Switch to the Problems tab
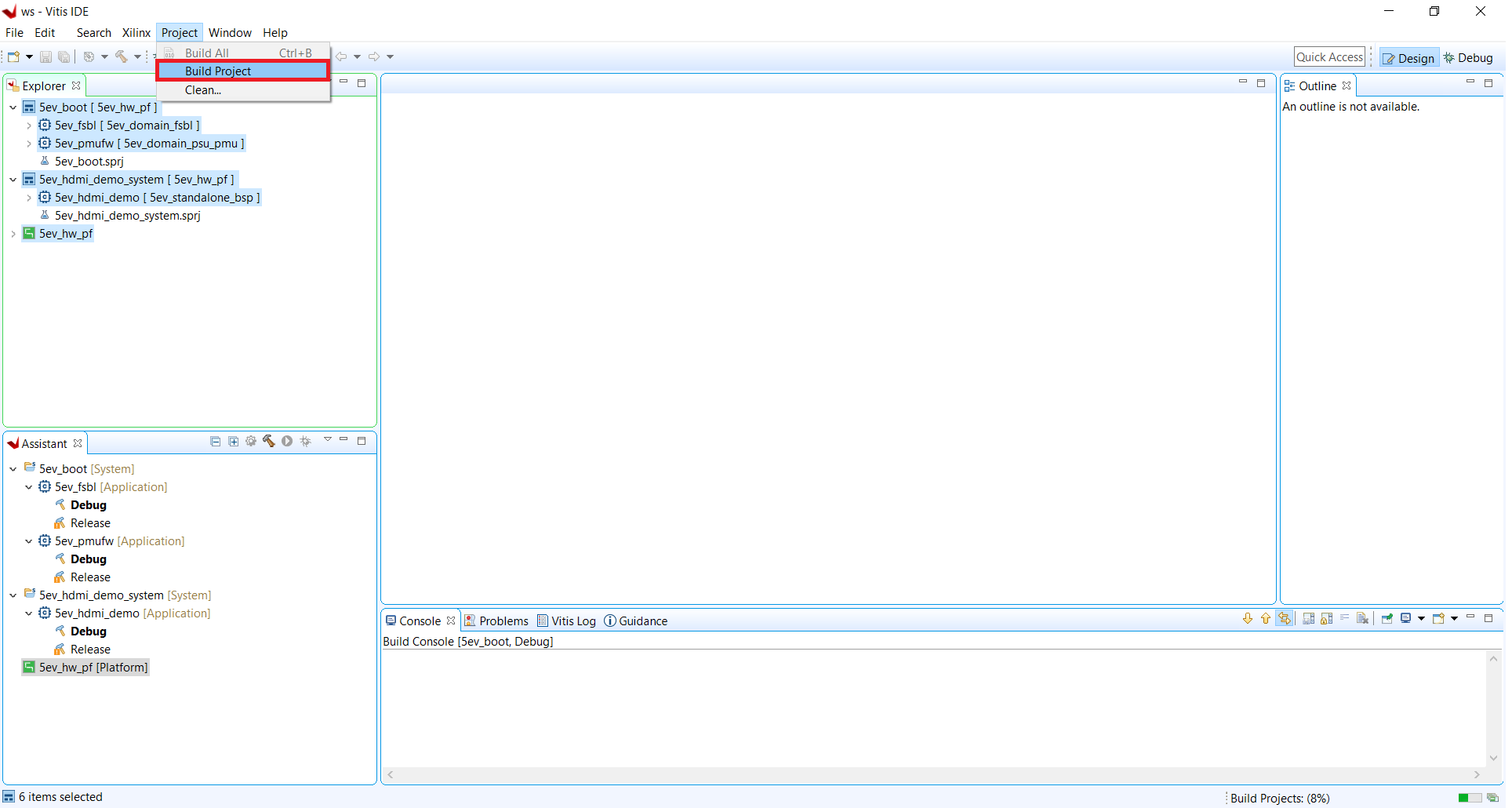 496,621
